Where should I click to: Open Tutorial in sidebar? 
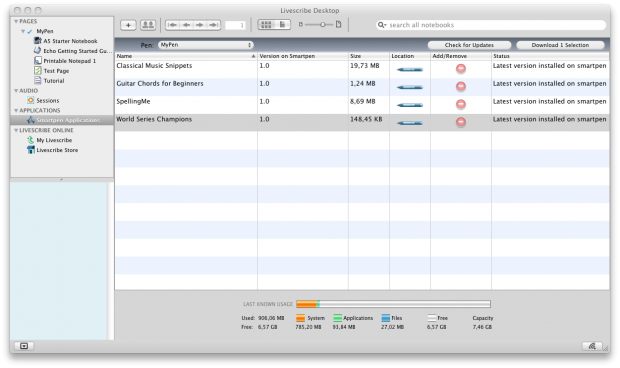coord(49,81)
